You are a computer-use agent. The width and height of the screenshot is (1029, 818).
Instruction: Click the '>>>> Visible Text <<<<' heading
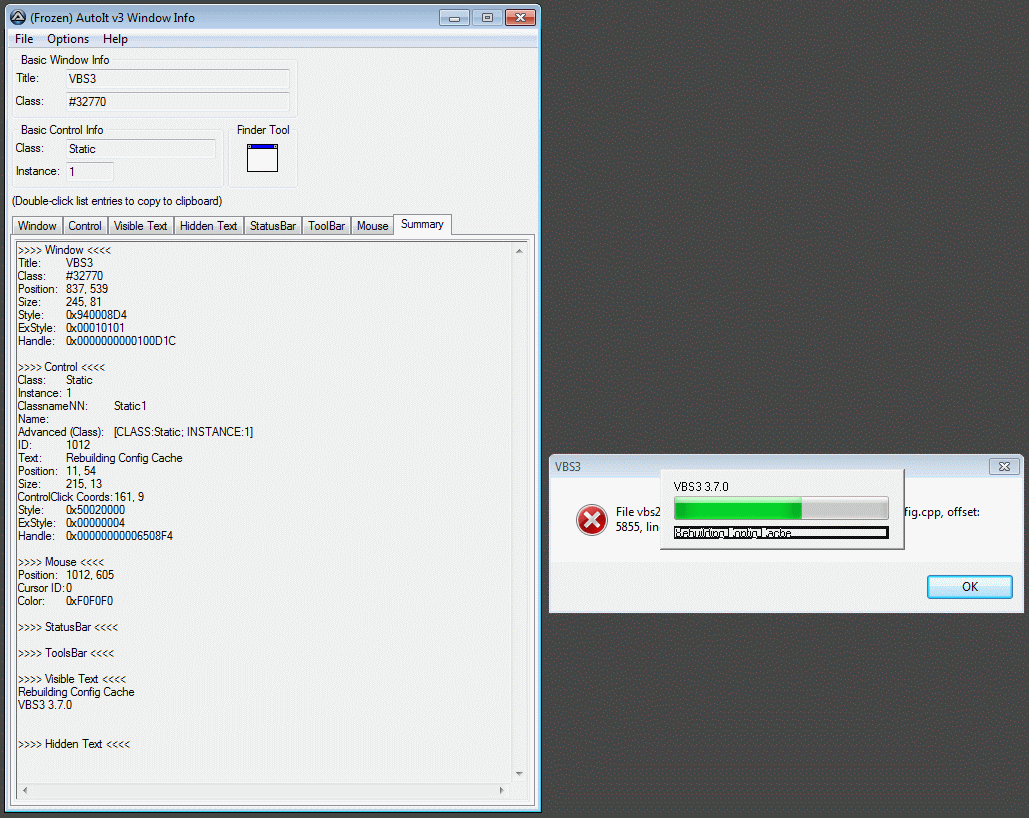pos(72,679)
